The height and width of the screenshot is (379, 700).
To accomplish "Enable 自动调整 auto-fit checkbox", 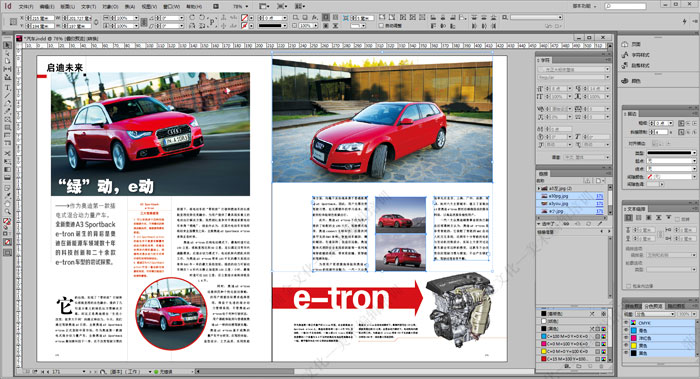I will (x=381, y=25).
